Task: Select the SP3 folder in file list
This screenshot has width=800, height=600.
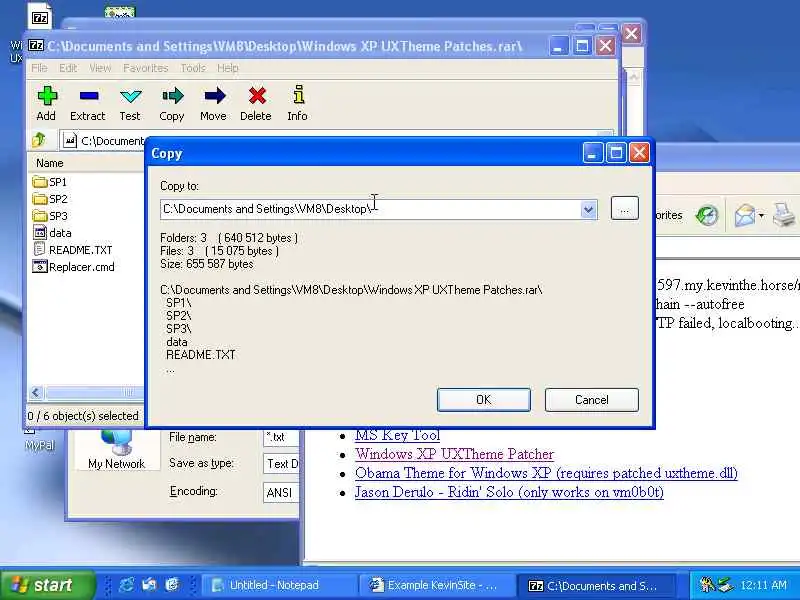Action: (49, 216)
